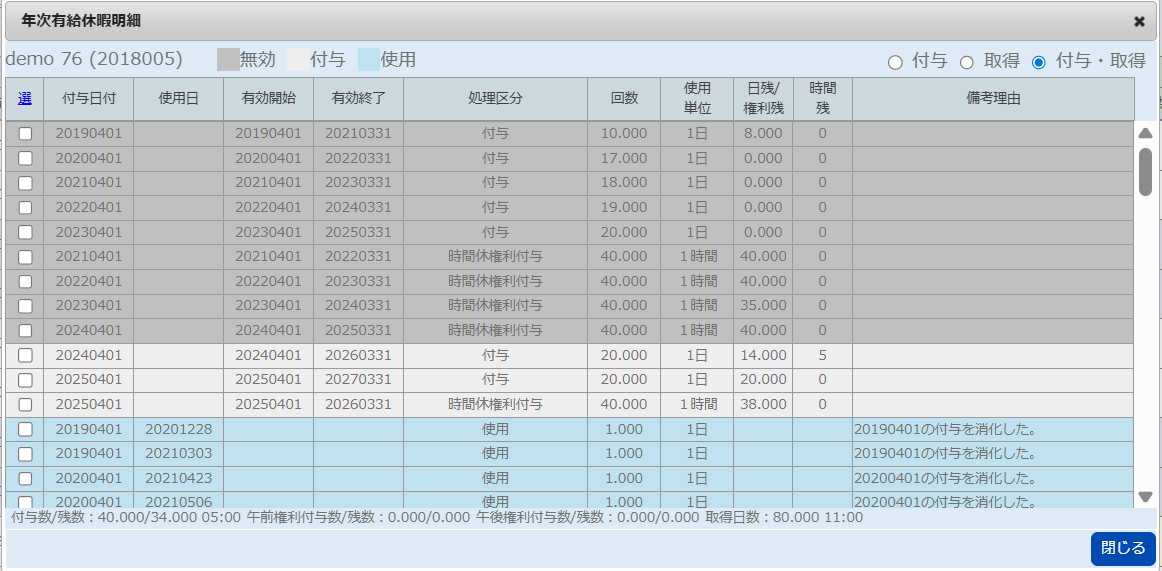Screen dimensions: 1162x571
Task: Select the 付与・取得 radio button
Action: (1038, 62)
